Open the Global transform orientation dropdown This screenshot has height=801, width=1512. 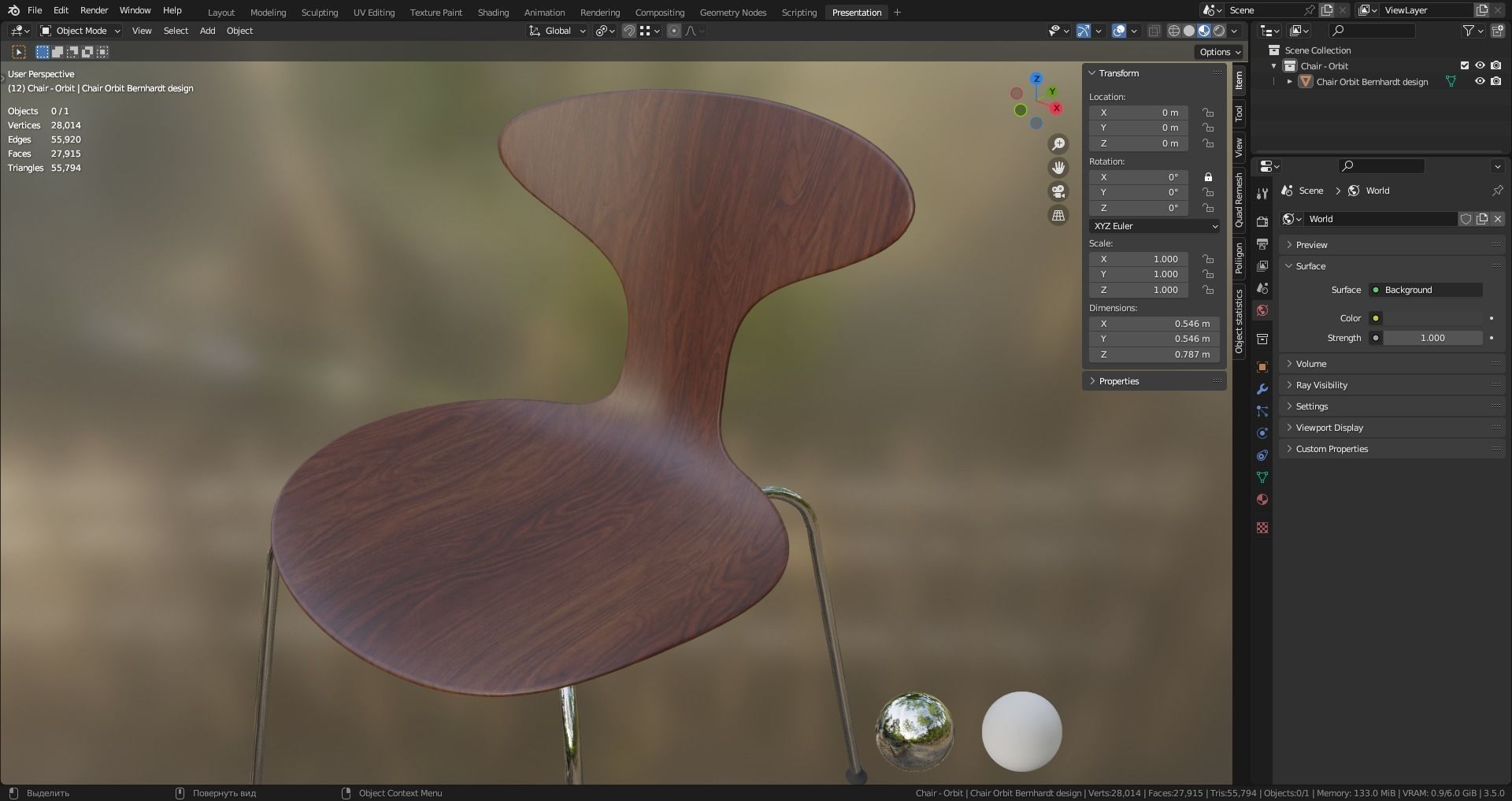click(x=558, y=31)
